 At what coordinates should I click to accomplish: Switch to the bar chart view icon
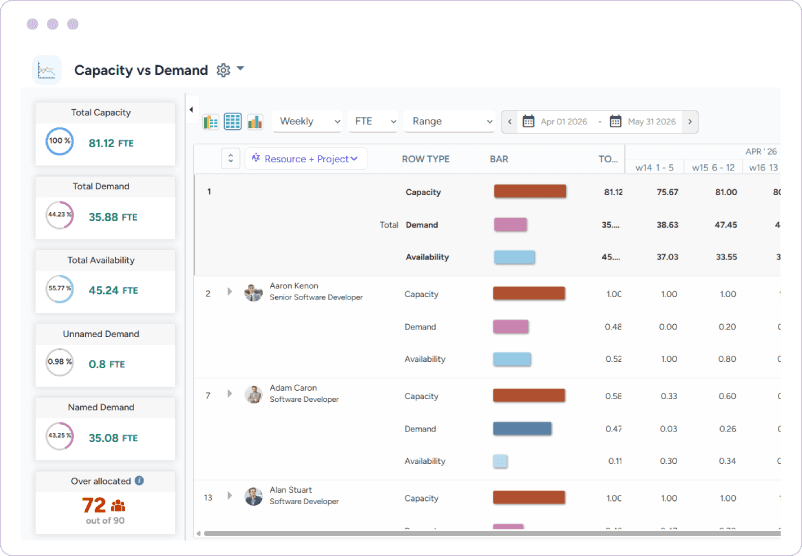pyautogui.click(x=255, y=122)
